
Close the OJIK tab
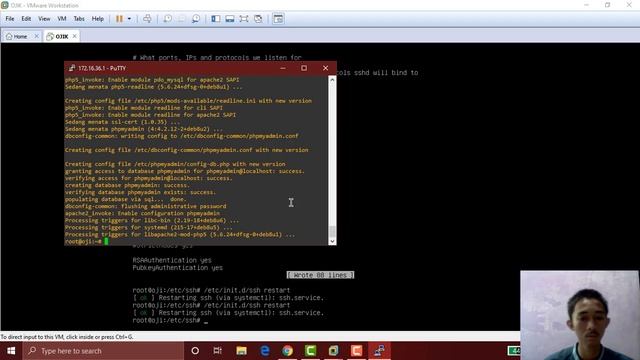point(74,36)
